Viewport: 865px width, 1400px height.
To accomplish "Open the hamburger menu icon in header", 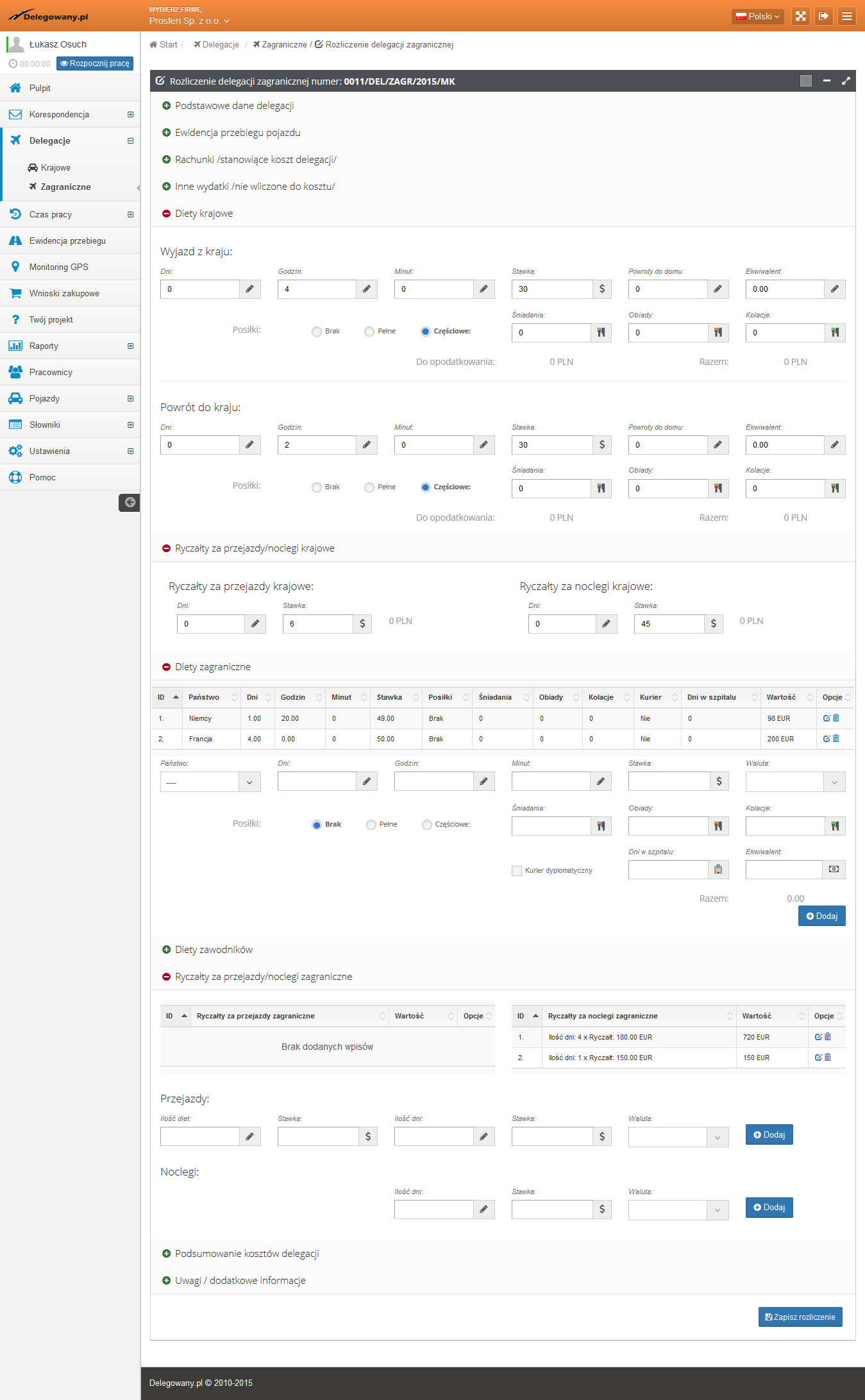I will [x=846, y=16].
